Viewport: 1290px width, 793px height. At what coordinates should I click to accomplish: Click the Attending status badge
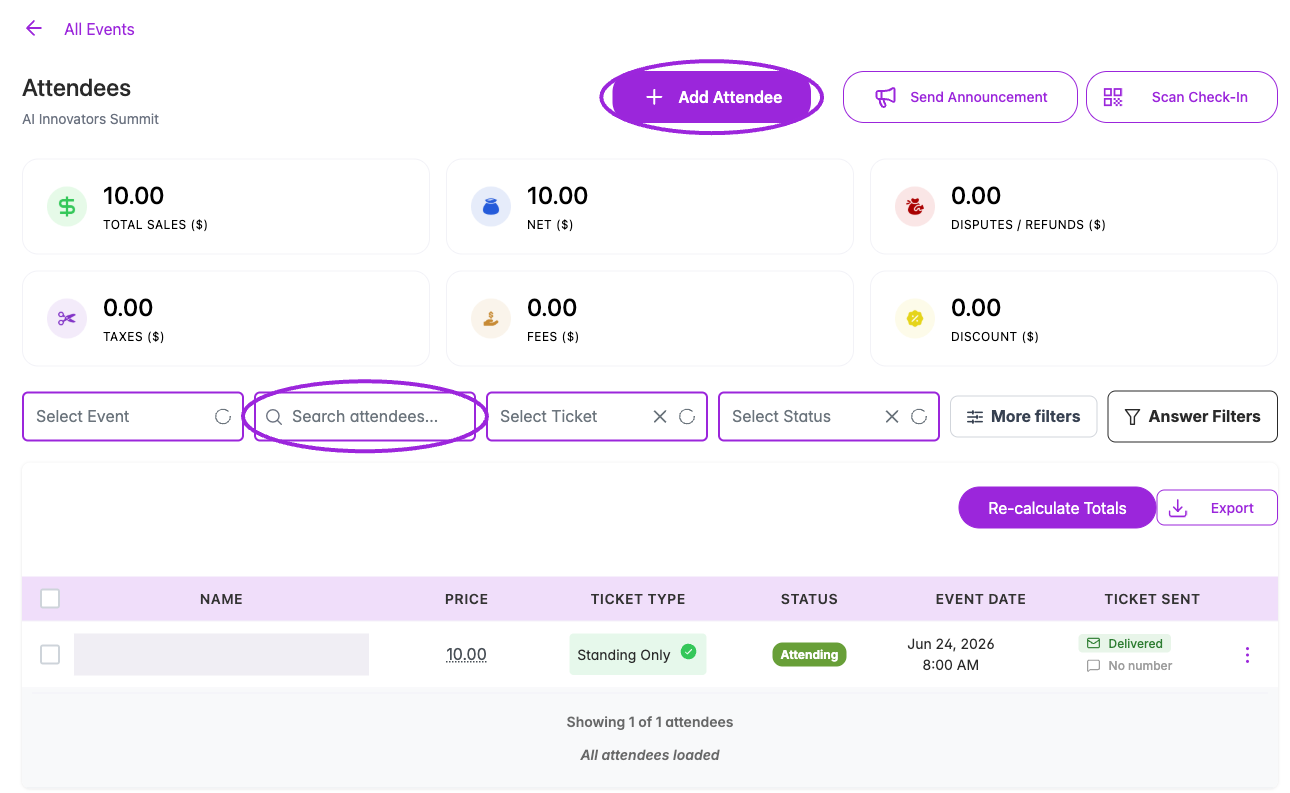[x=809, y=655]
